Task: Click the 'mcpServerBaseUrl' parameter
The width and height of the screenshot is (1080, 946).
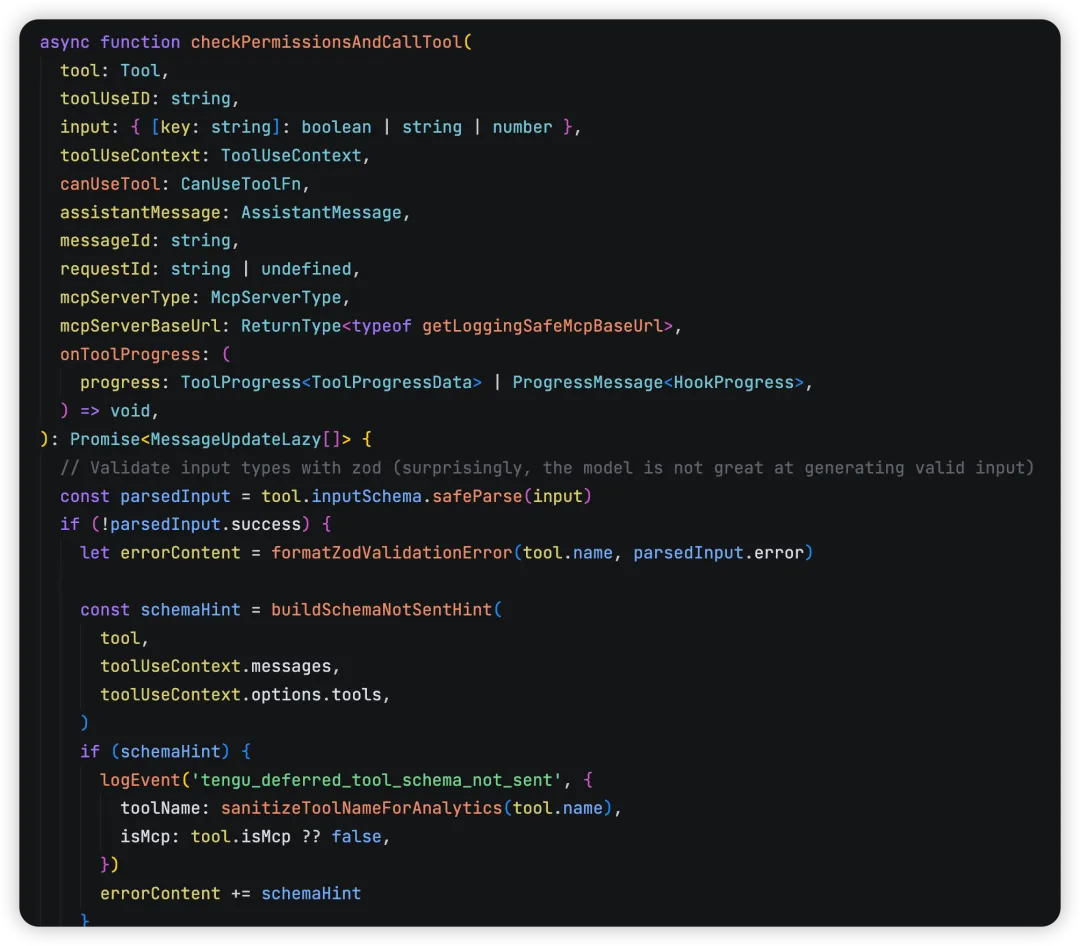Action: coord(141,326)
